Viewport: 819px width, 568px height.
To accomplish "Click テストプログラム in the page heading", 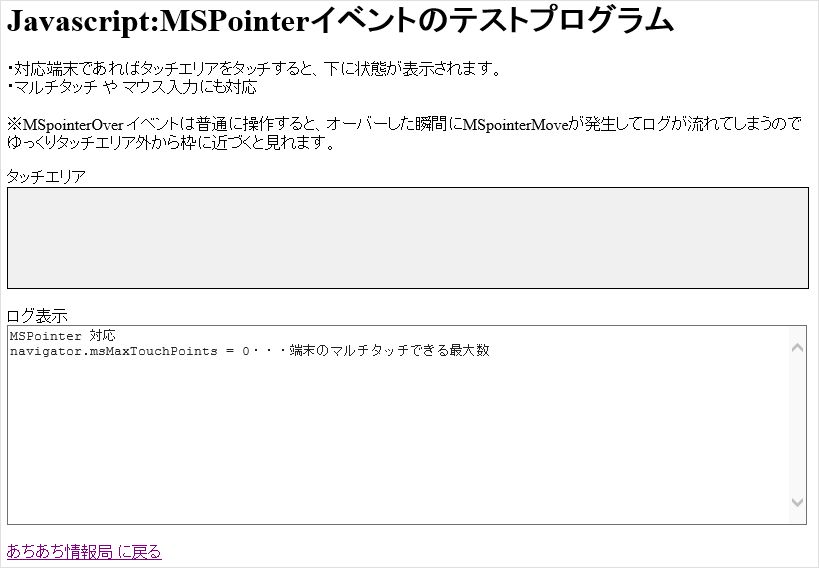I will (x=562, y=21).
